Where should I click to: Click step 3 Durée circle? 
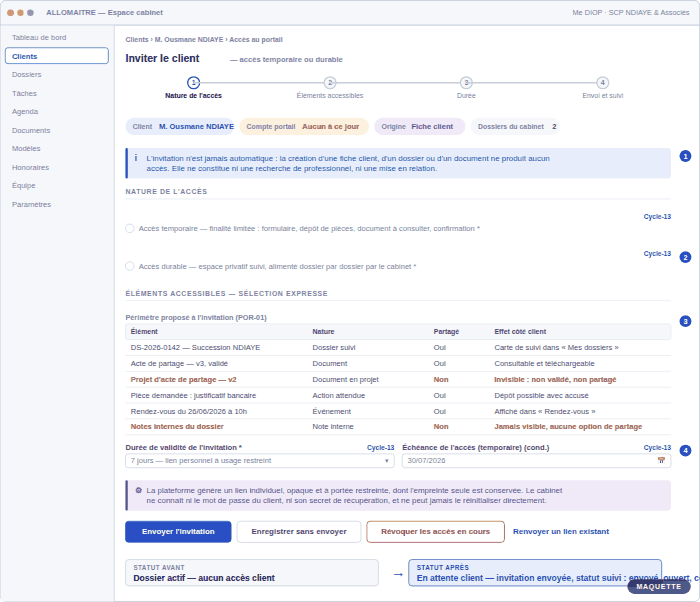pyautogui.click(x=466, y=83)
